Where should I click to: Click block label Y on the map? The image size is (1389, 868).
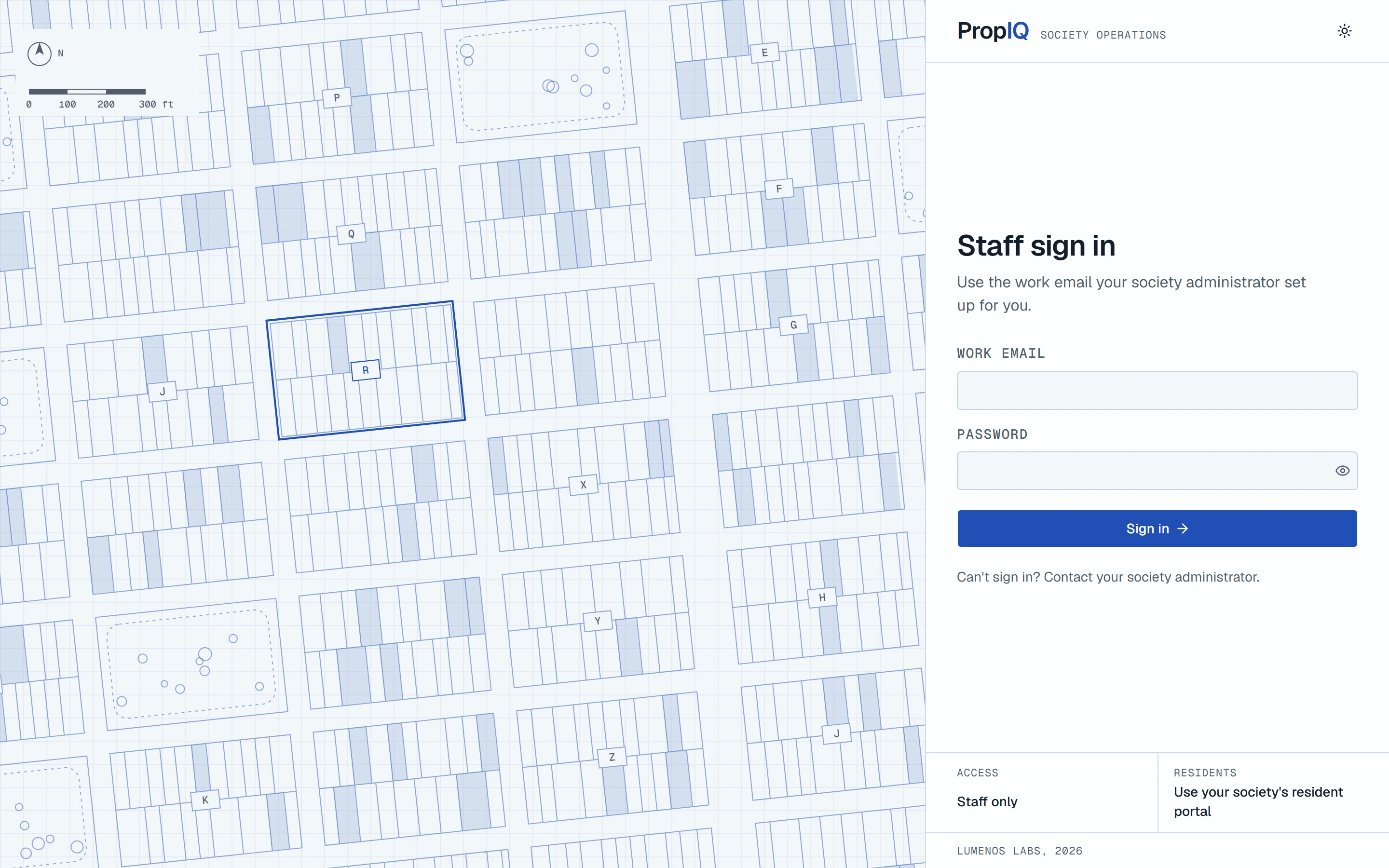(x=598, y=621)
